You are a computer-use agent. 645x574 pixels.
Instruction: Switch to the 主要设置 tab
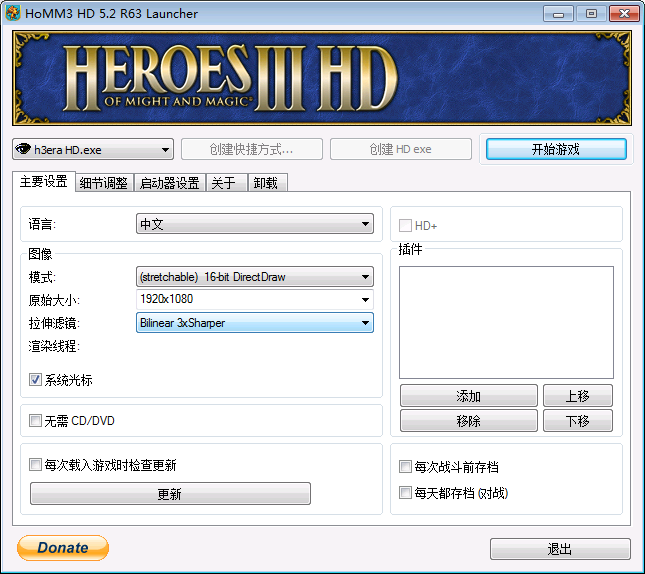click(x=44, y=181)
